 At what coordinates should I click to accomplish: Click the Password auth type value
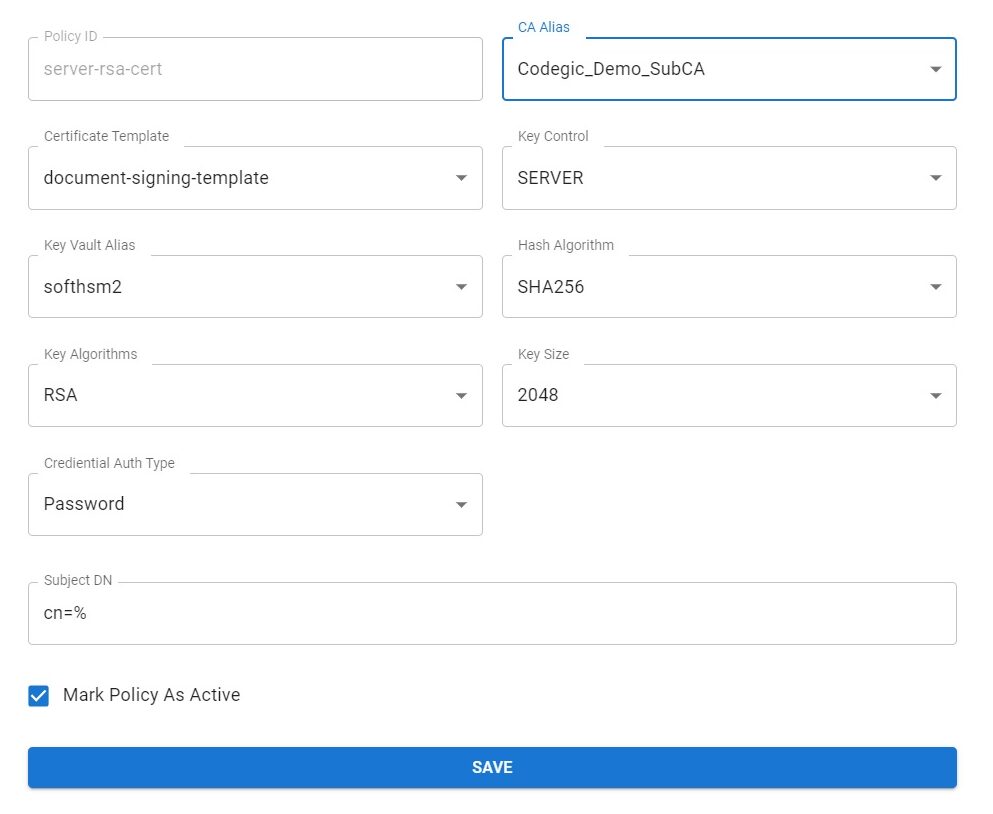point(84,504)
